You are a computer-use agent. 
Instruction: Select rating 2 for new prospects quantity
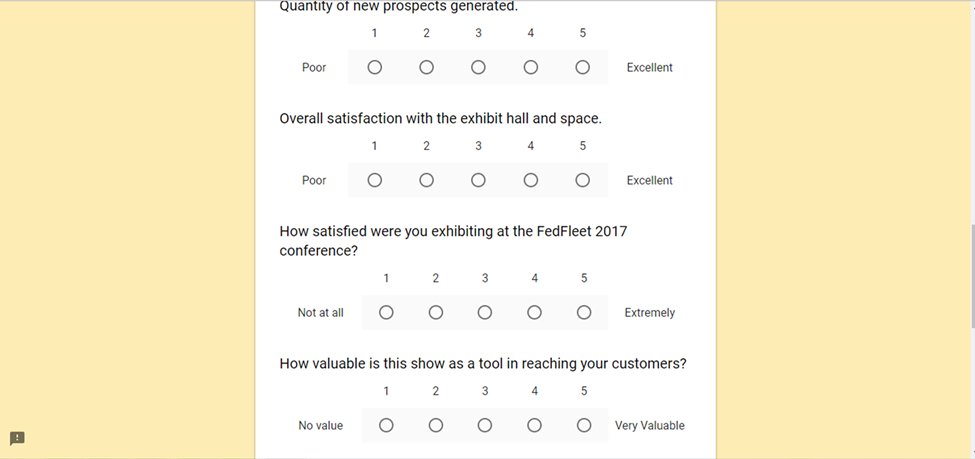coord(427,68)
